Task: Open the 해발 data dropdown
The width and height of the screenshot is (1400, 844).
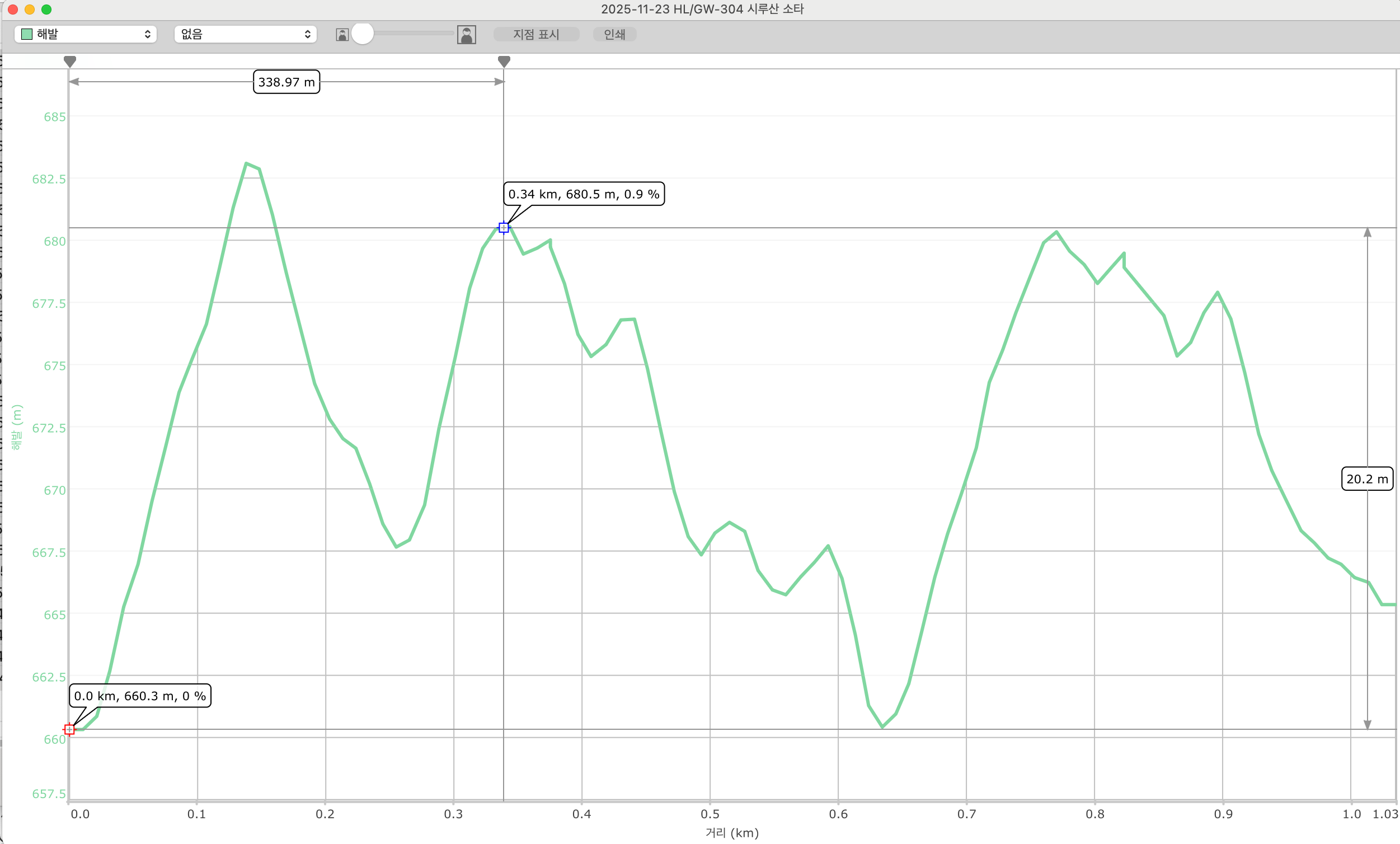Action: point(85,34)
